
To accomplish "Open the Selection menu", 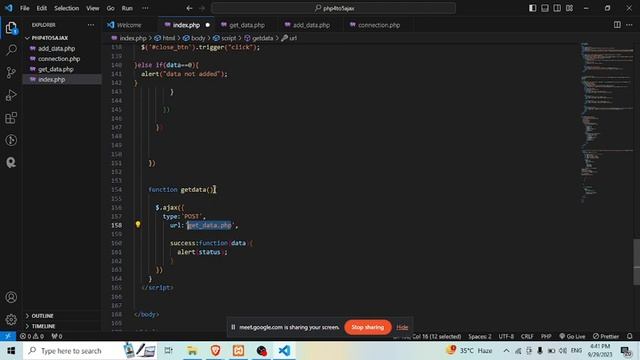I will 67,8.
